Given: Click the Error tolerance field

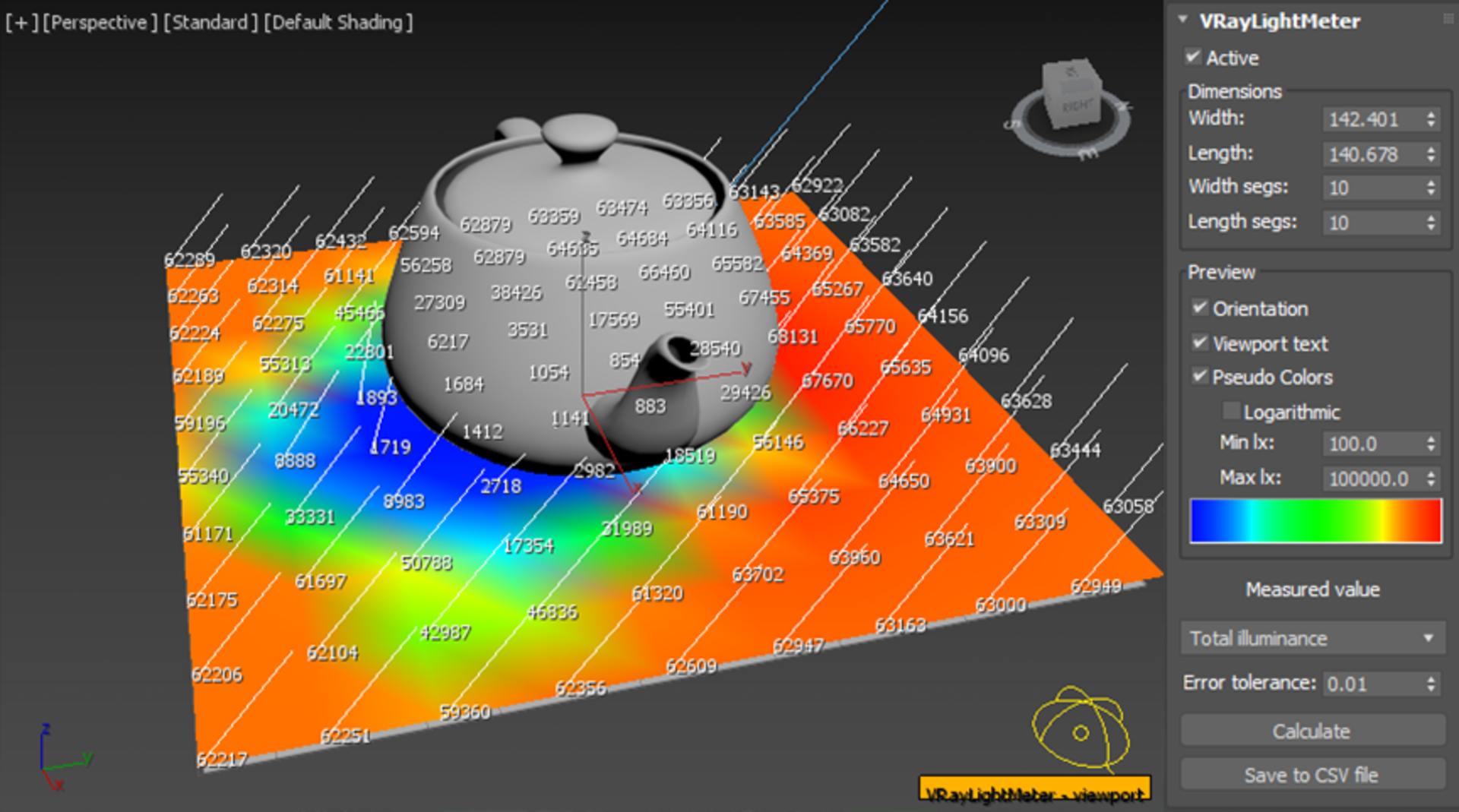Looking at the screenshot, I should pos(1372,684).
